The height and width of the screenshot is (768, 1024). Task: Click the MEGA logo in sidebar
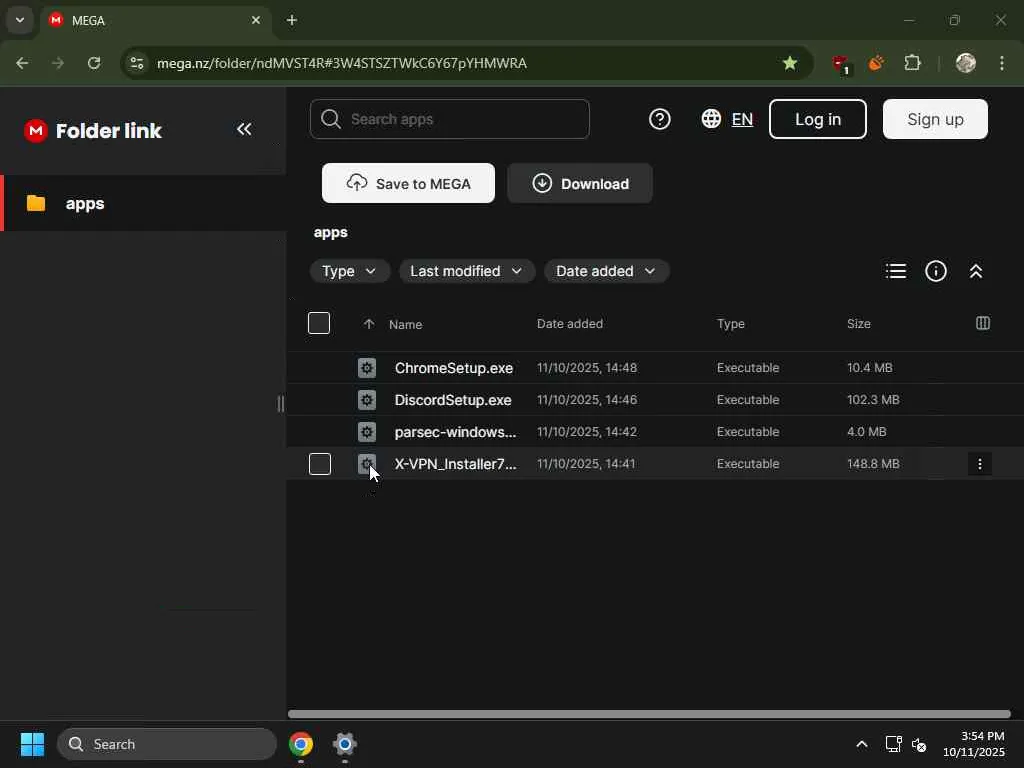point(36,131)
